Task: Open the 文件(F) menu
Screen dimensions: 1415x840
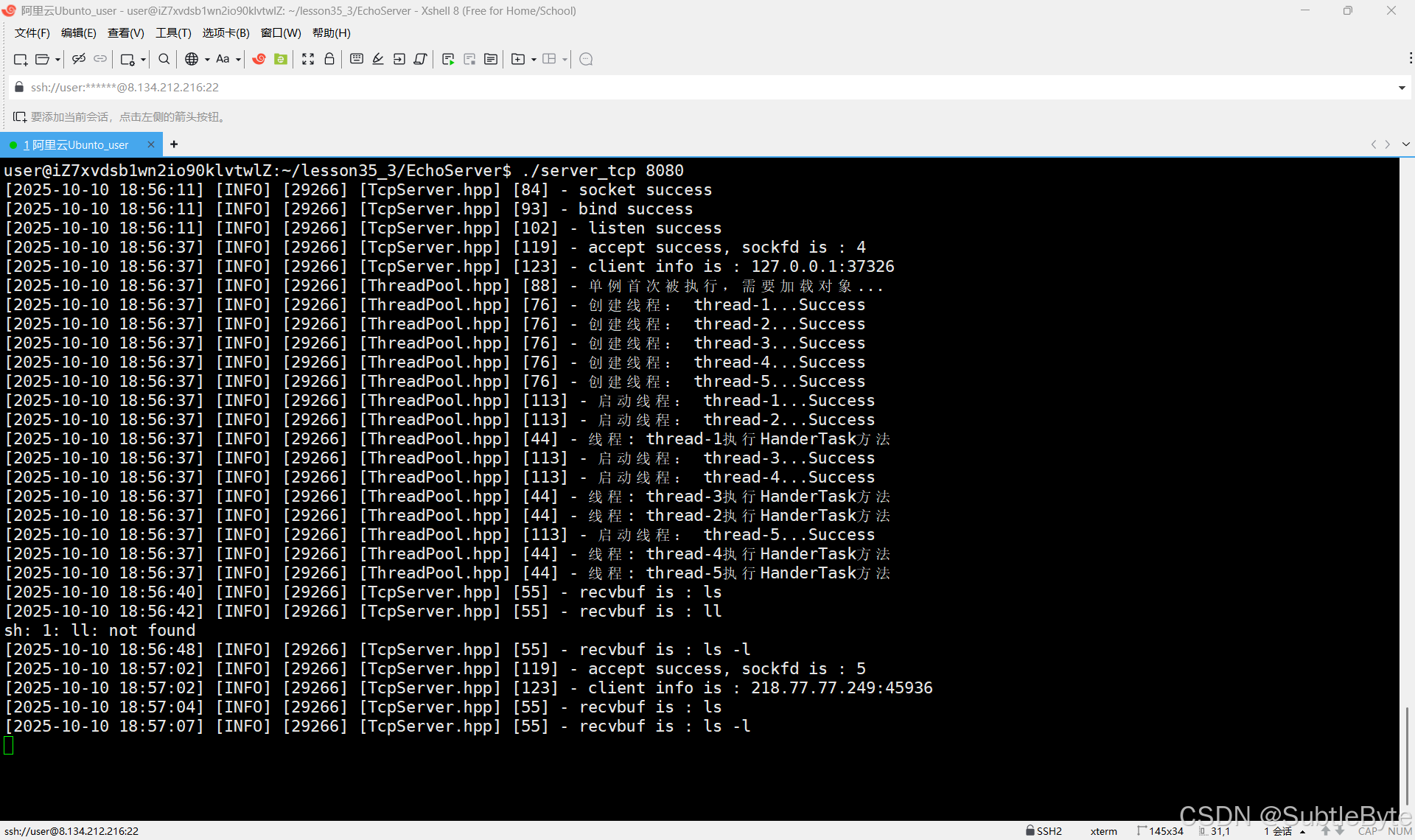Action: coord(32,33)
